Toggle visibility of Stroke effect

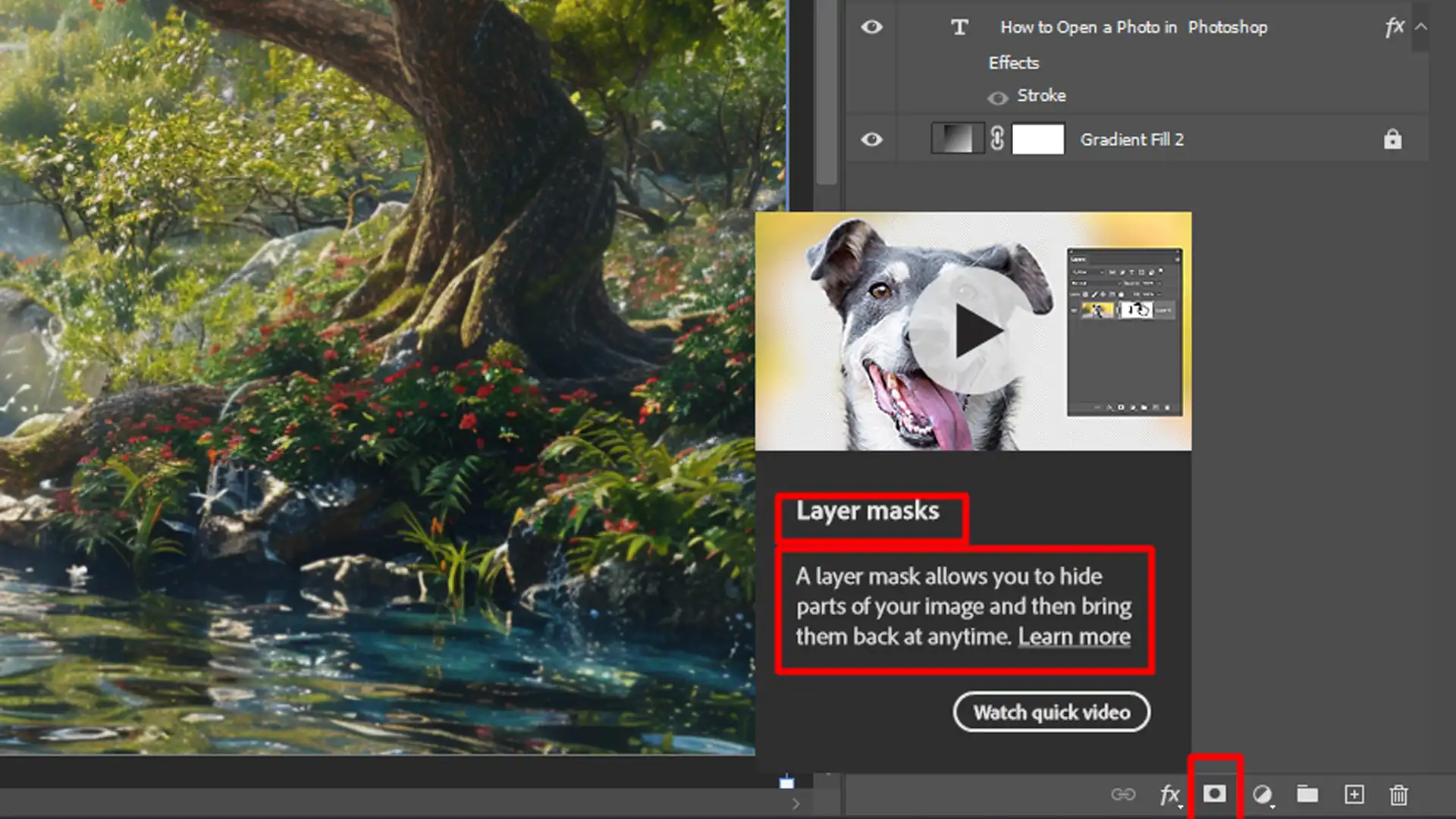998,95
